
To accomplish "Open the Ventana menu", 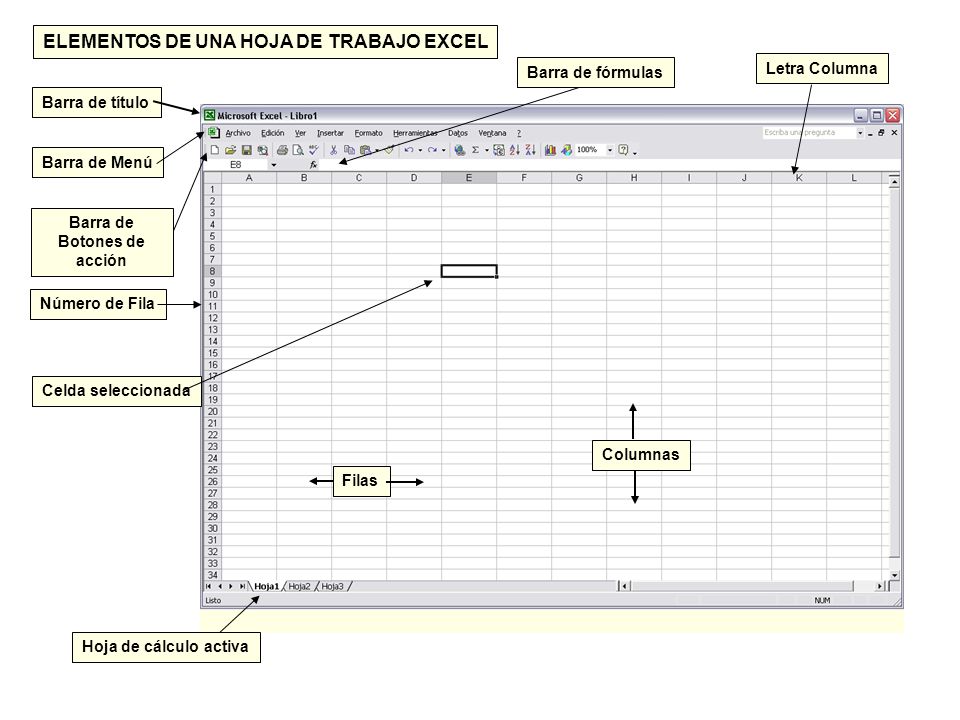I will [x=492, y=133].
